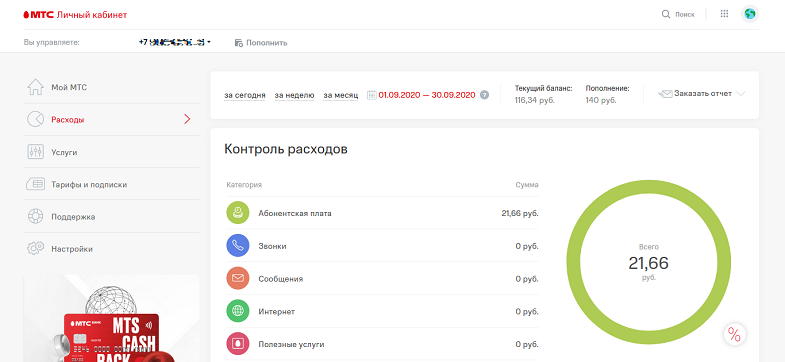Viewport: 785px width, 362px height.
Task: Click the orange envelope Сообщения icon
Action: (238, 278)
